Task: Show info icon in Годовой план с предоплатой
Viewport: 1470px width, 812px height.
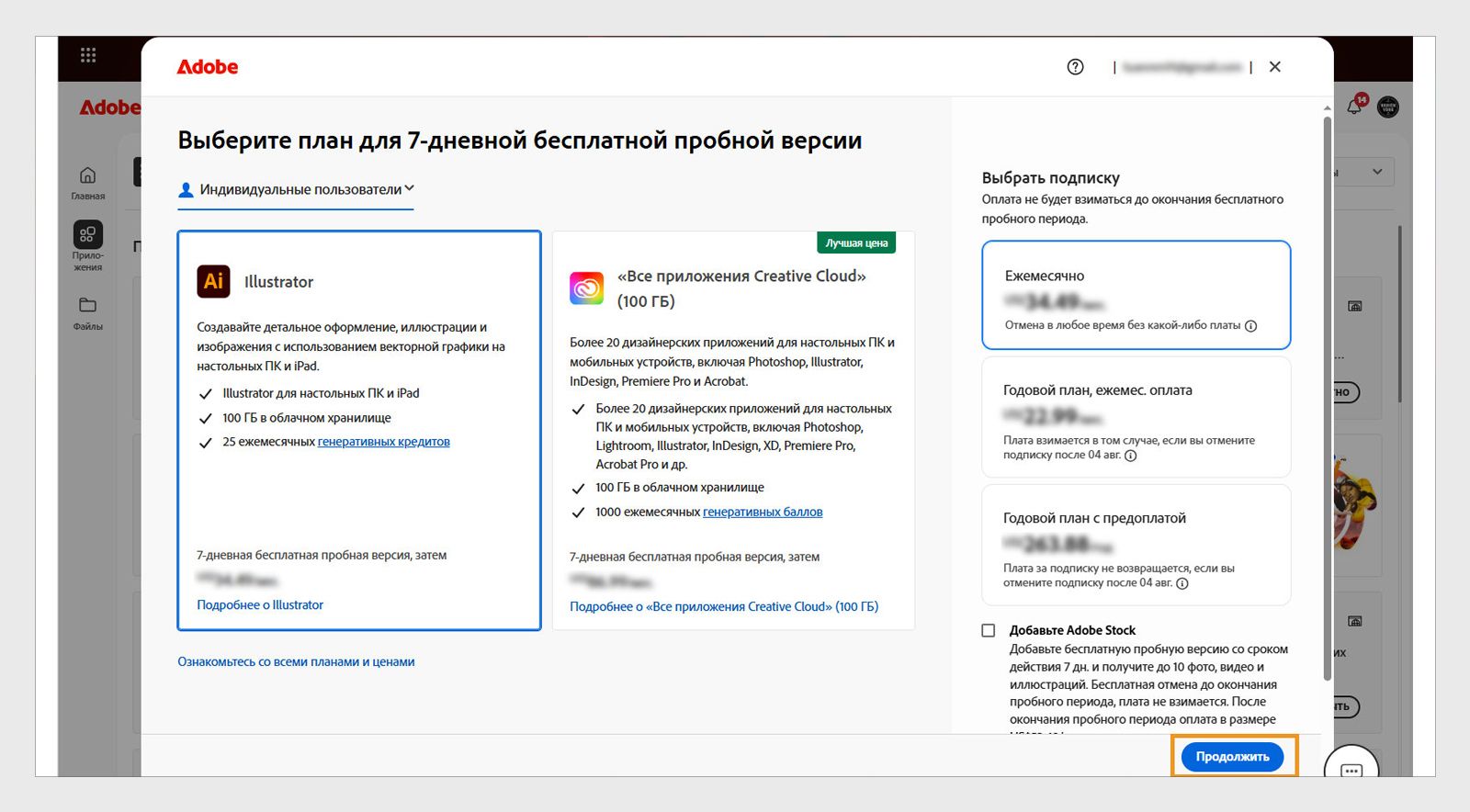Action: coord(1182,583)
